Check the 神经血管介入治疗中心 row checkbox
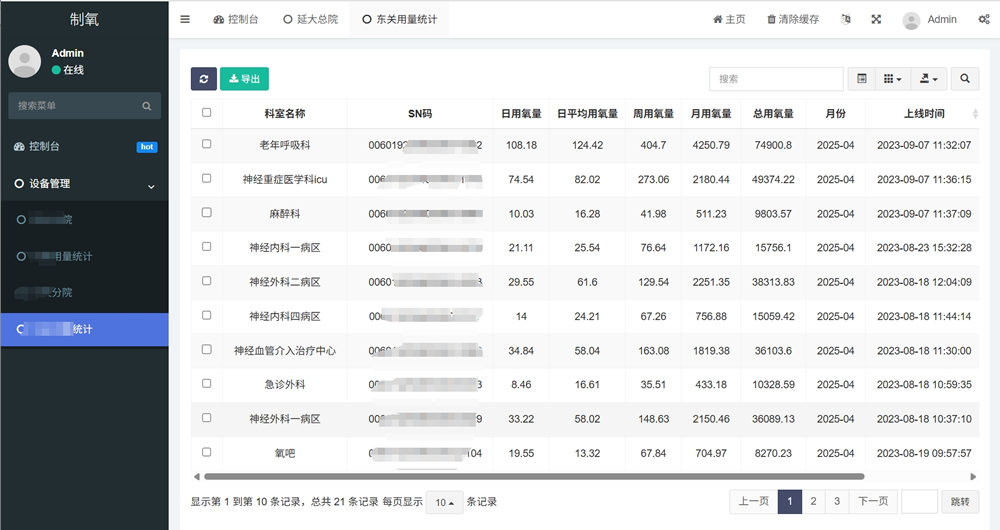 206,350
